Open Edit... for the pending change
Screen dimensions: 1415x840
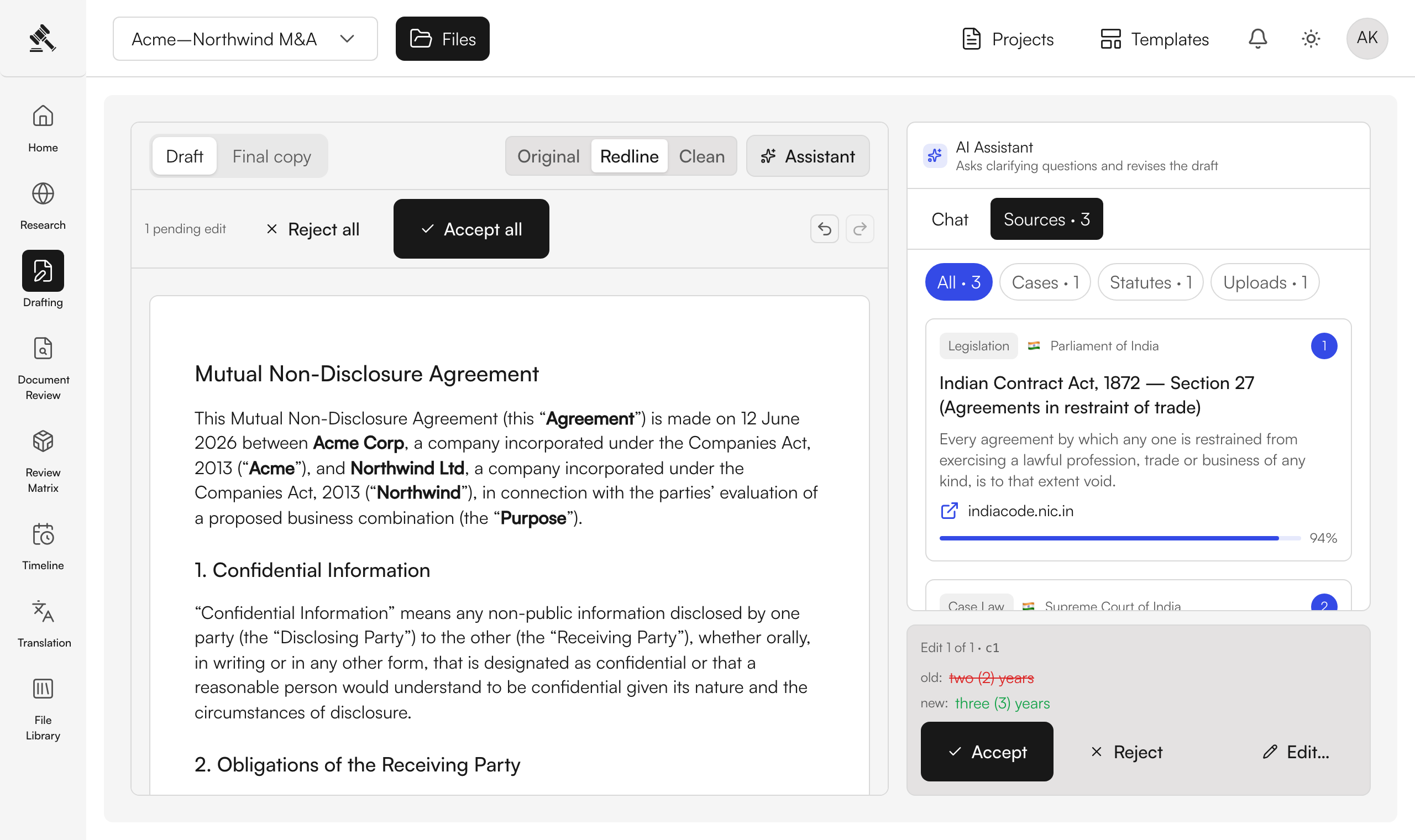[1296, 752]
